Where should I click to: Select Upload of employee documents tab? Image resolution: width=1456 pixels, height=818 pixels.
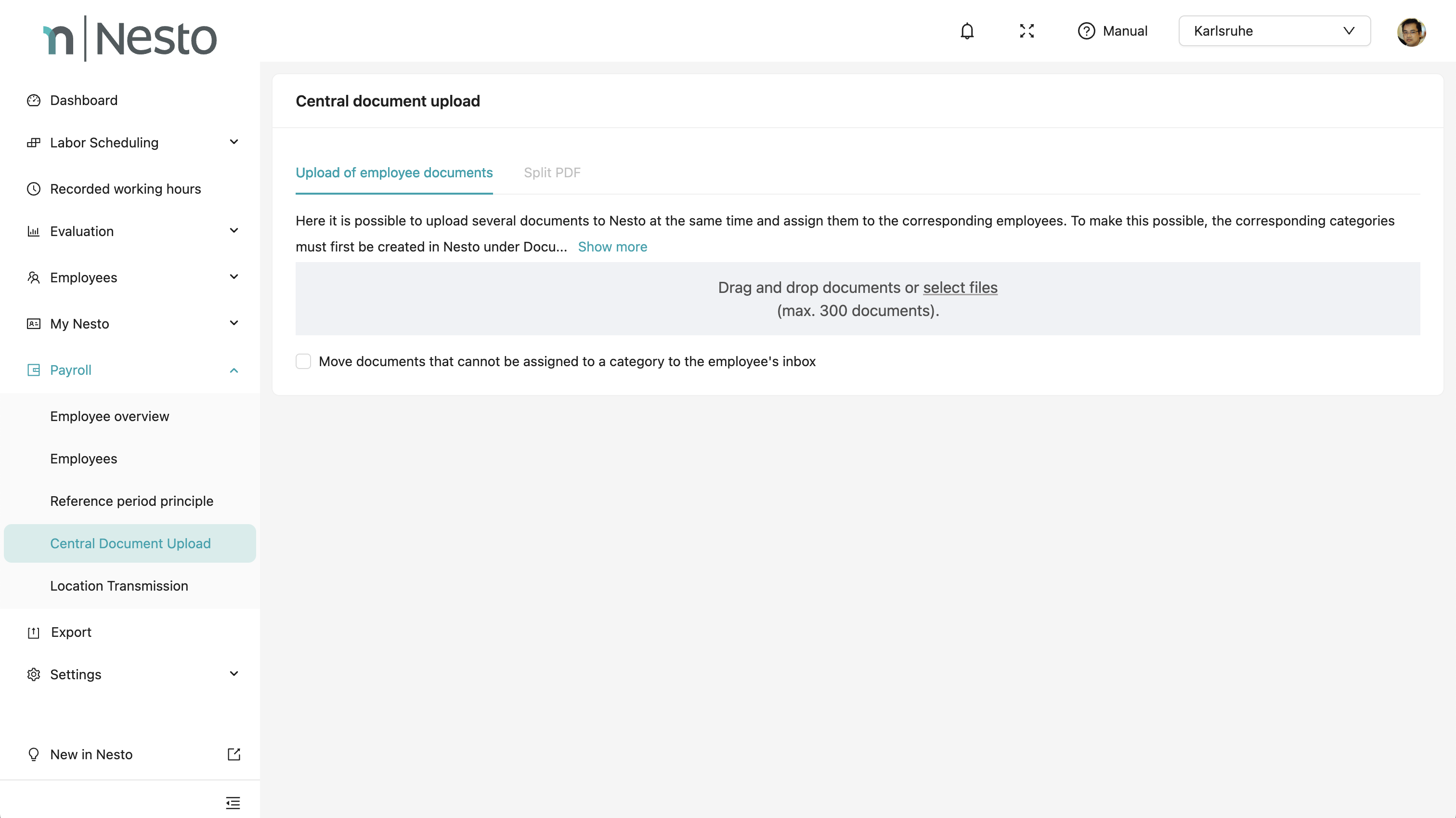pos(394,172)
